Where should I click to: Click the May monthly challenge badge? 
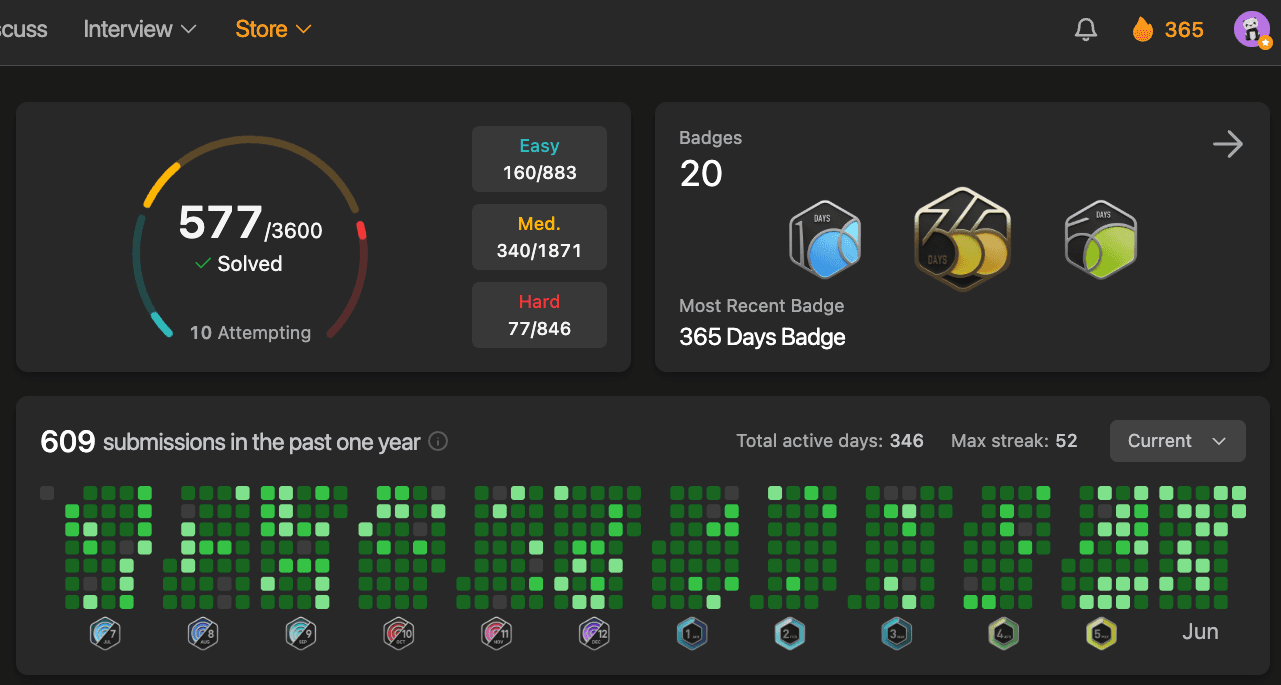(x=1100, y=632)
